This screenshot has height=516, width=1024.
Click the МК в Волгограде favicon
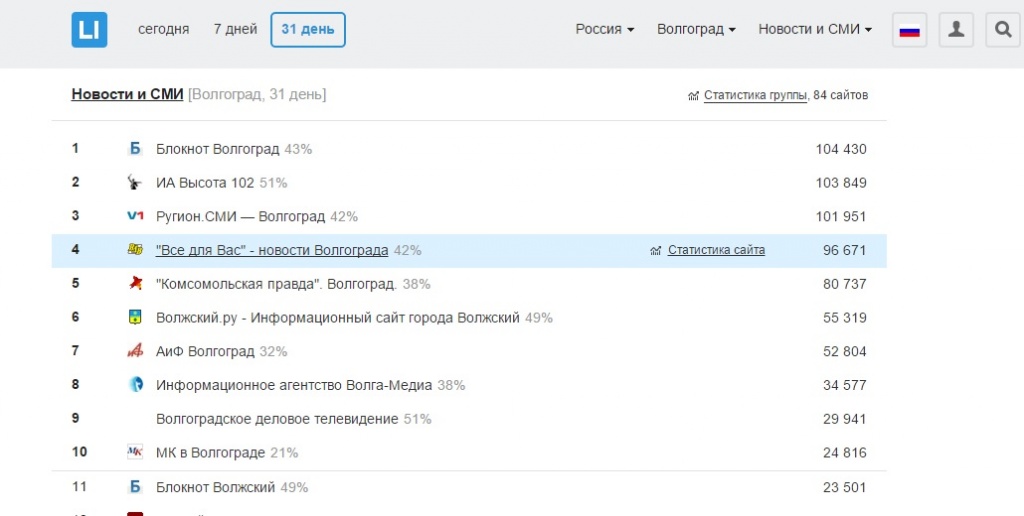pyautogui.click(x=135, y=452)
